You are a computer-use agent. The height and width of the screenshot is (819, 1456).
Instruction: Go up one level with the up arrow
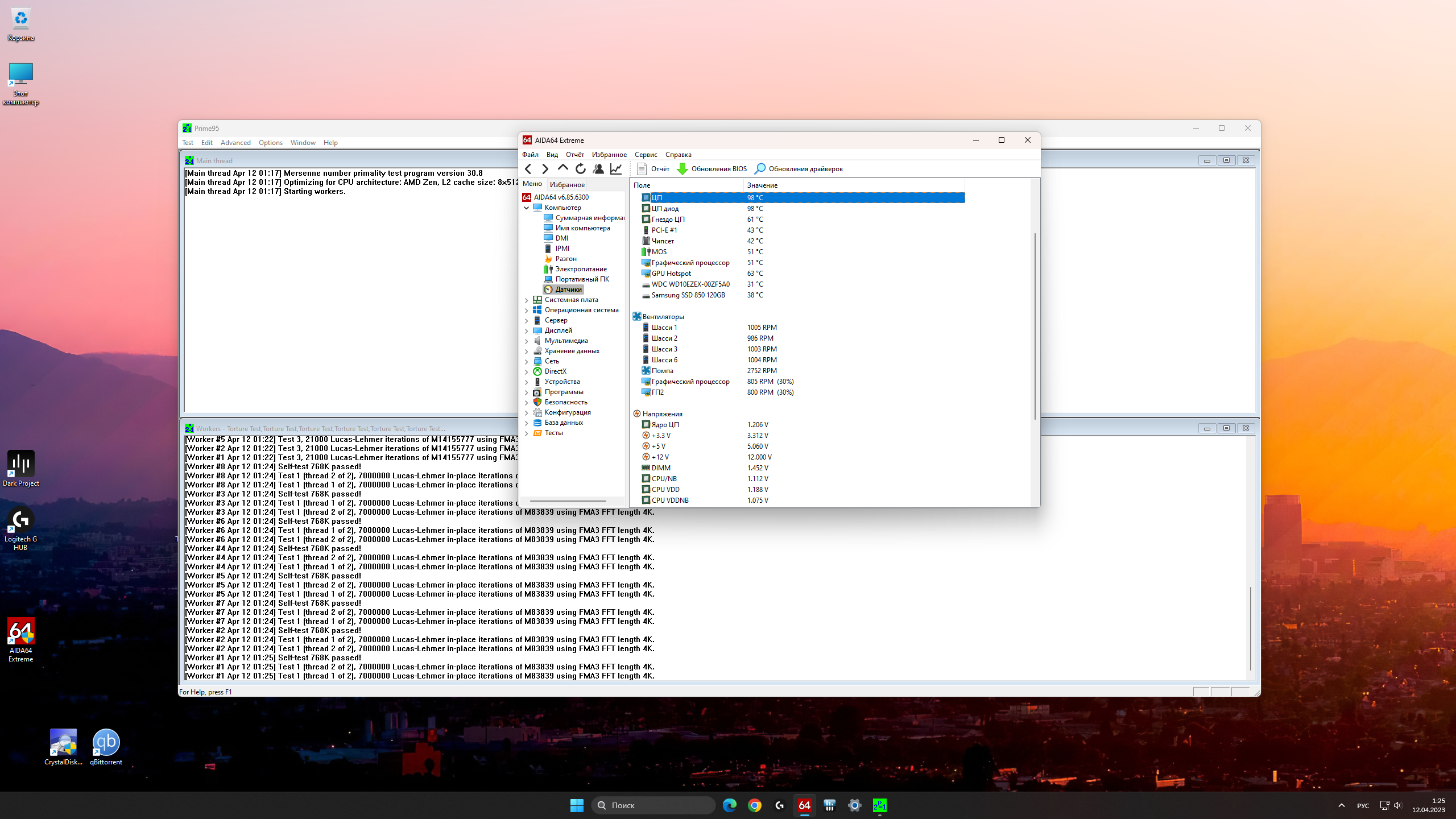[x=562, y=168]
